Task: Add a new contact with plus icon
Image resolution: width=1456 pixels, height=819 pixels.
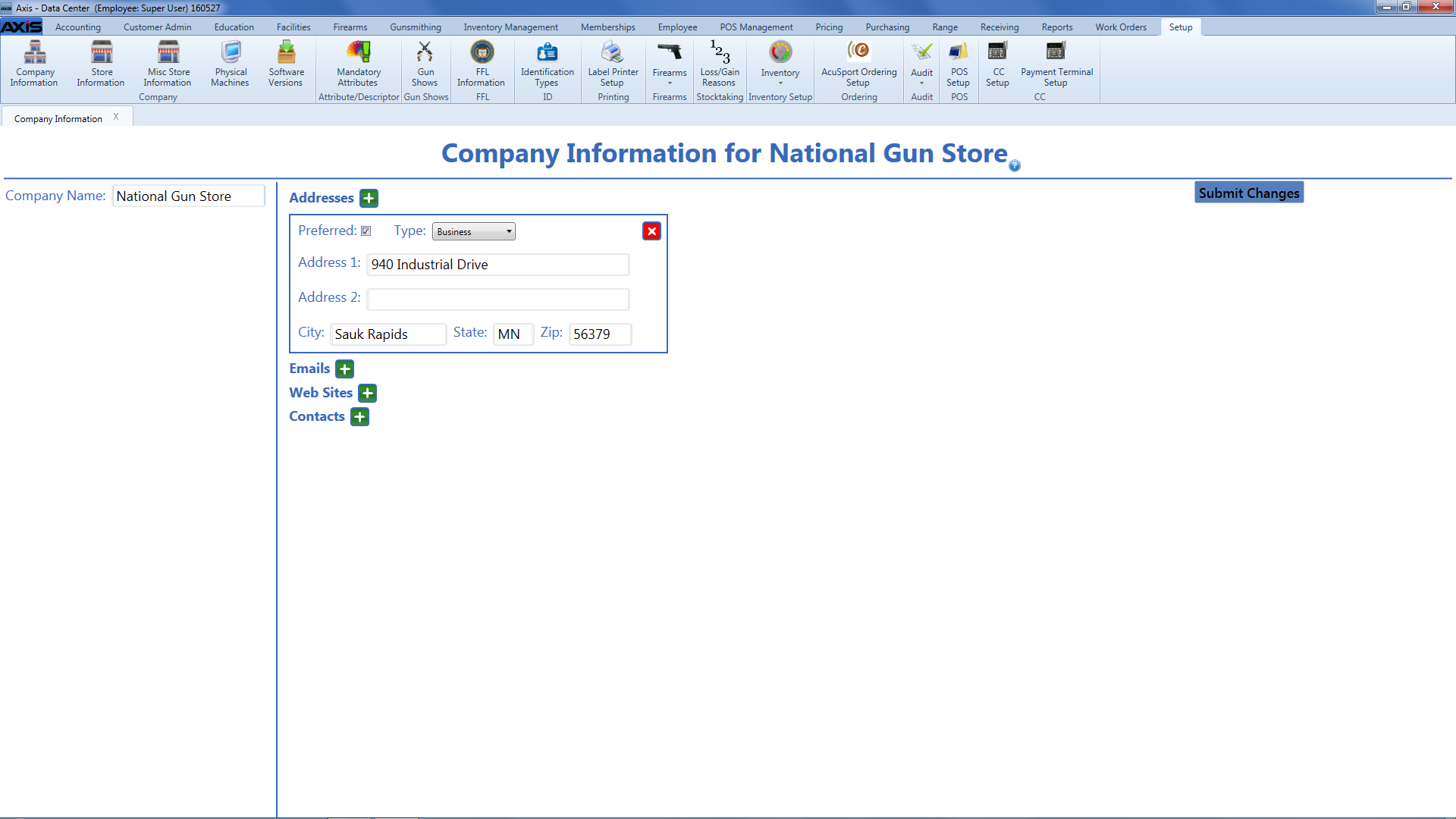Action: tap(360, 416)
